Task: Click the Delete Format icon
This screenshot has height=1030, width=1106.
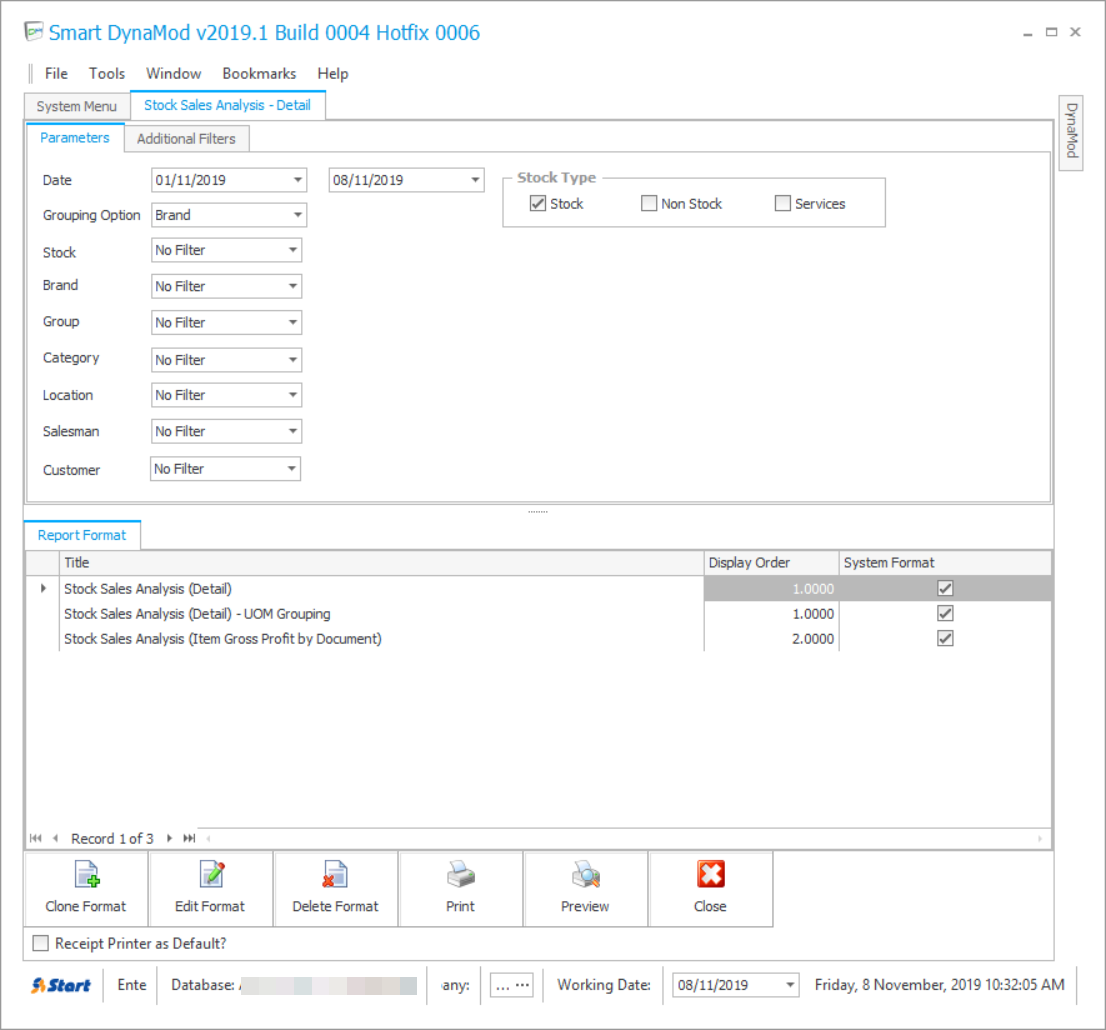Action: tap(335, 875)
